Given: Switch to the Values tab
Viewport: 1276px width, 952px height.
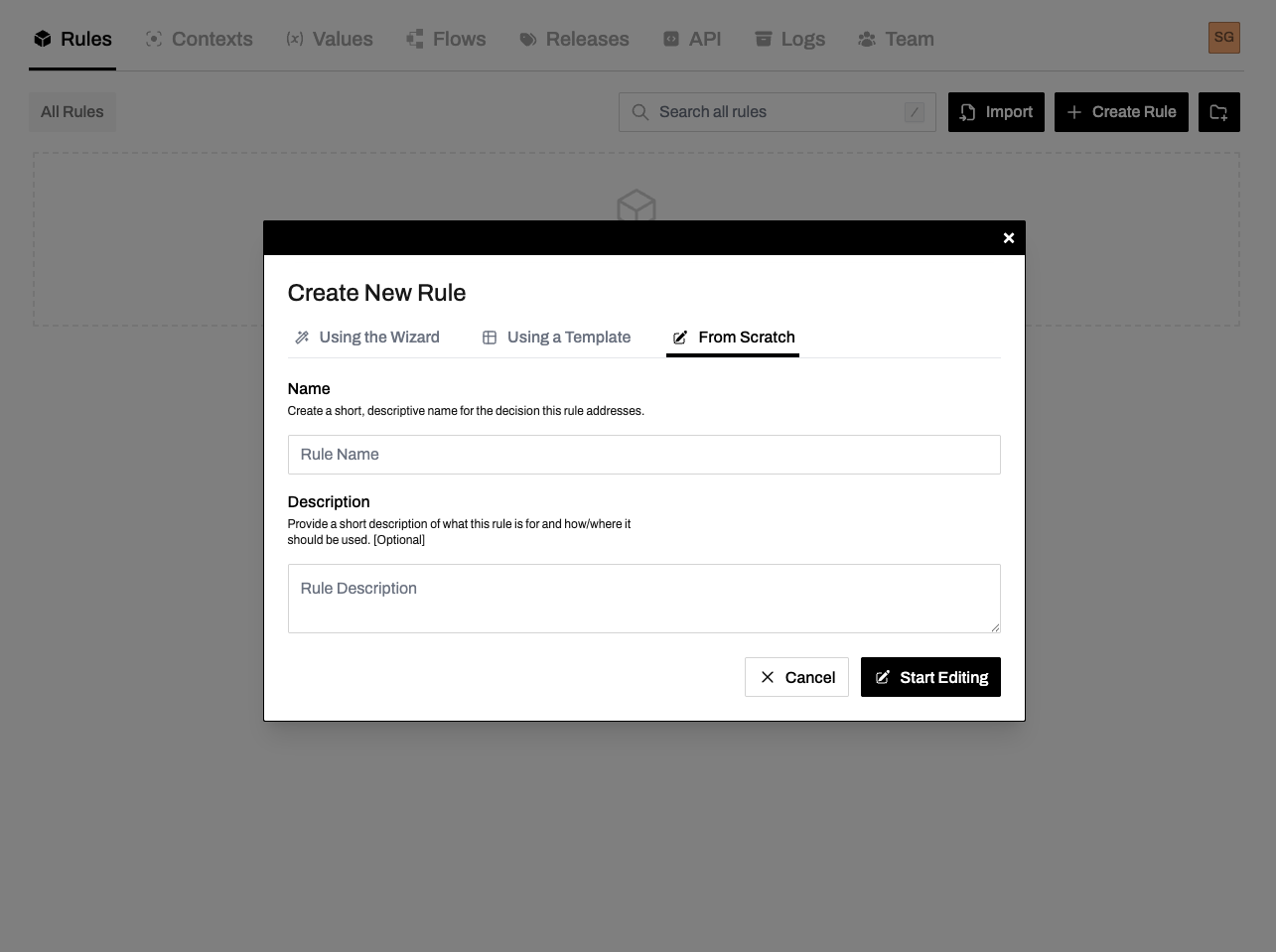Looking at the screenshot, I should pyautogui.click(x=330, y=40).
